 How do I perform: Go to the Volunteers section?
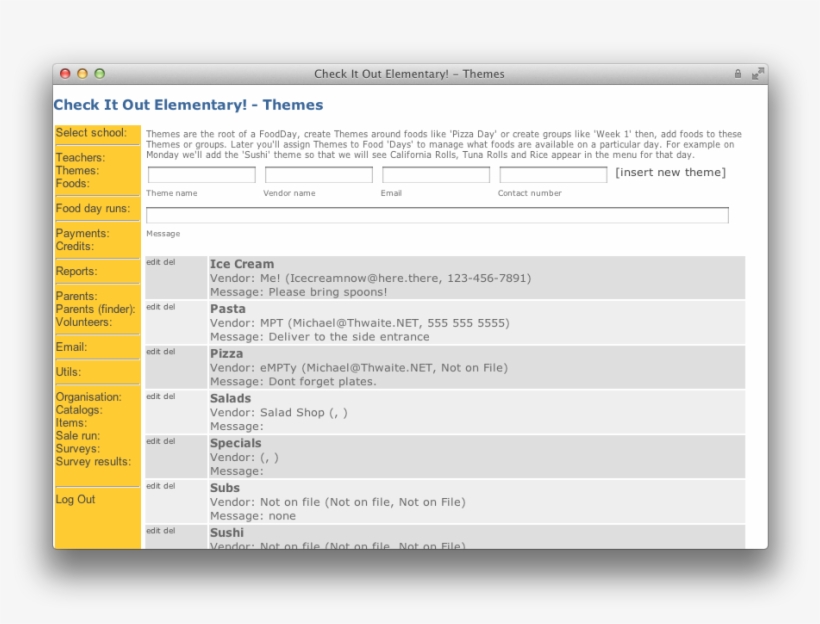point(87,320)
